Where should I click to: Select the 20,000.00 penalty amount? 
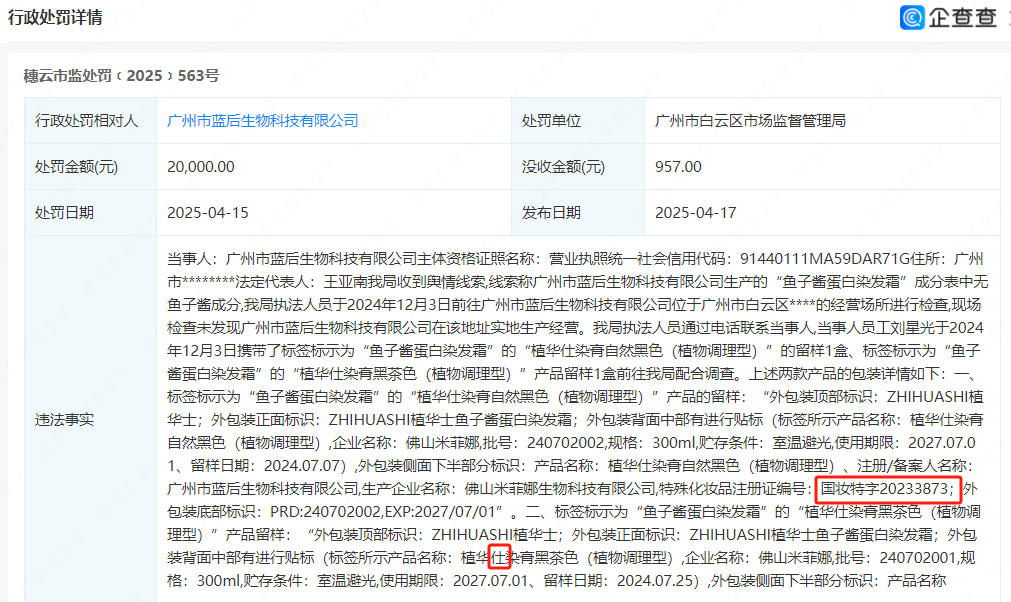click(x=201, y=166)
